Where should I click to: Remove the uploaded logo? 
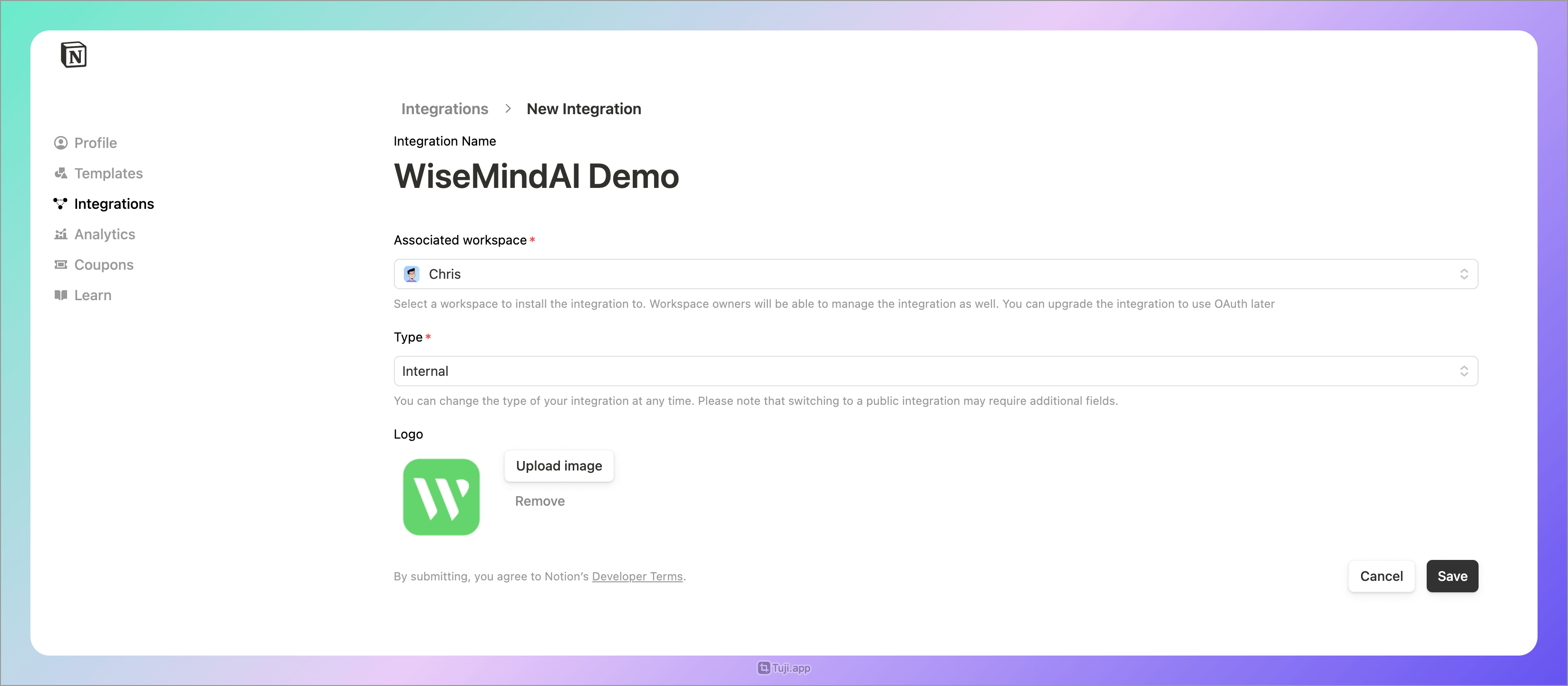pyautogui.click(x=539, y=501)
